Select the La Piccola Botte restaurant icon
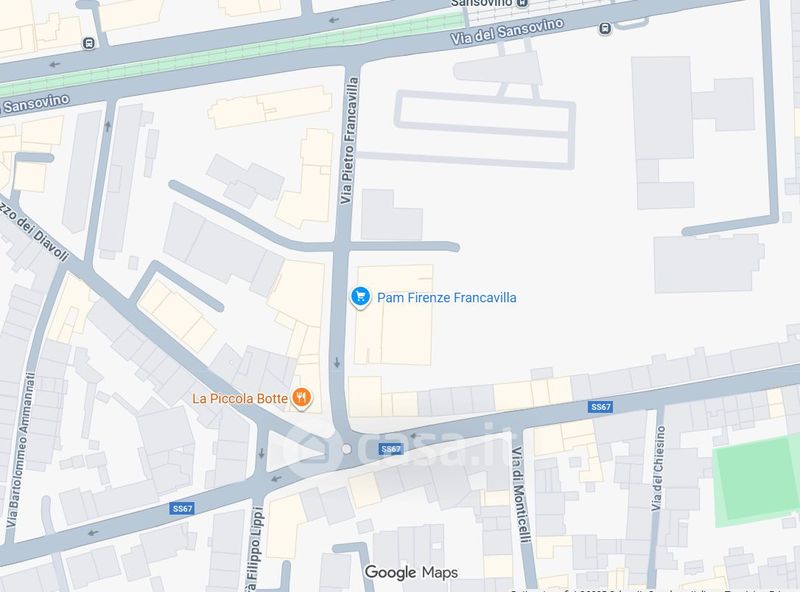The image size is (800, 592). point(302,398)
